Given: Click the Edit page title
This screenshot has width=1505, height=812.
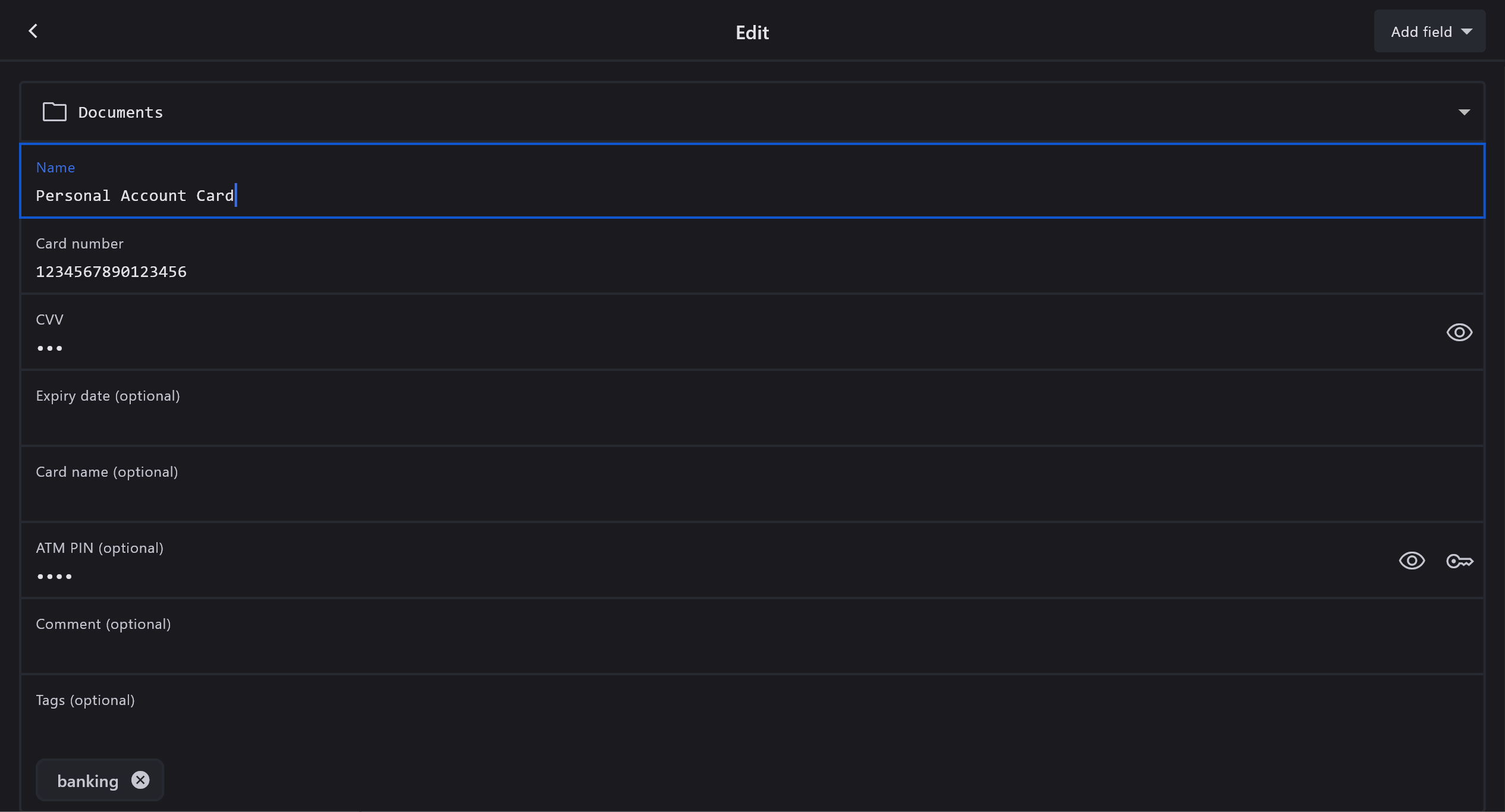Looking at the screenshot, I should click(x=752, y=32).
